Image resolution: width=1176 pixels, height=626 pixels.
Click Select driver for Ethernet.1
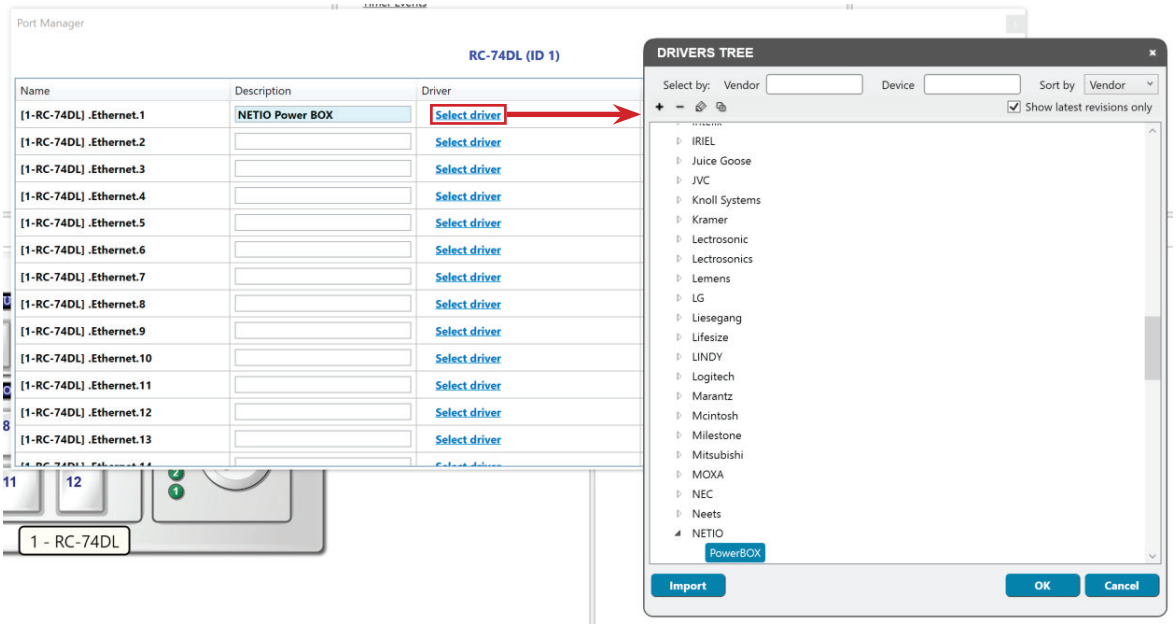[468, 115]
